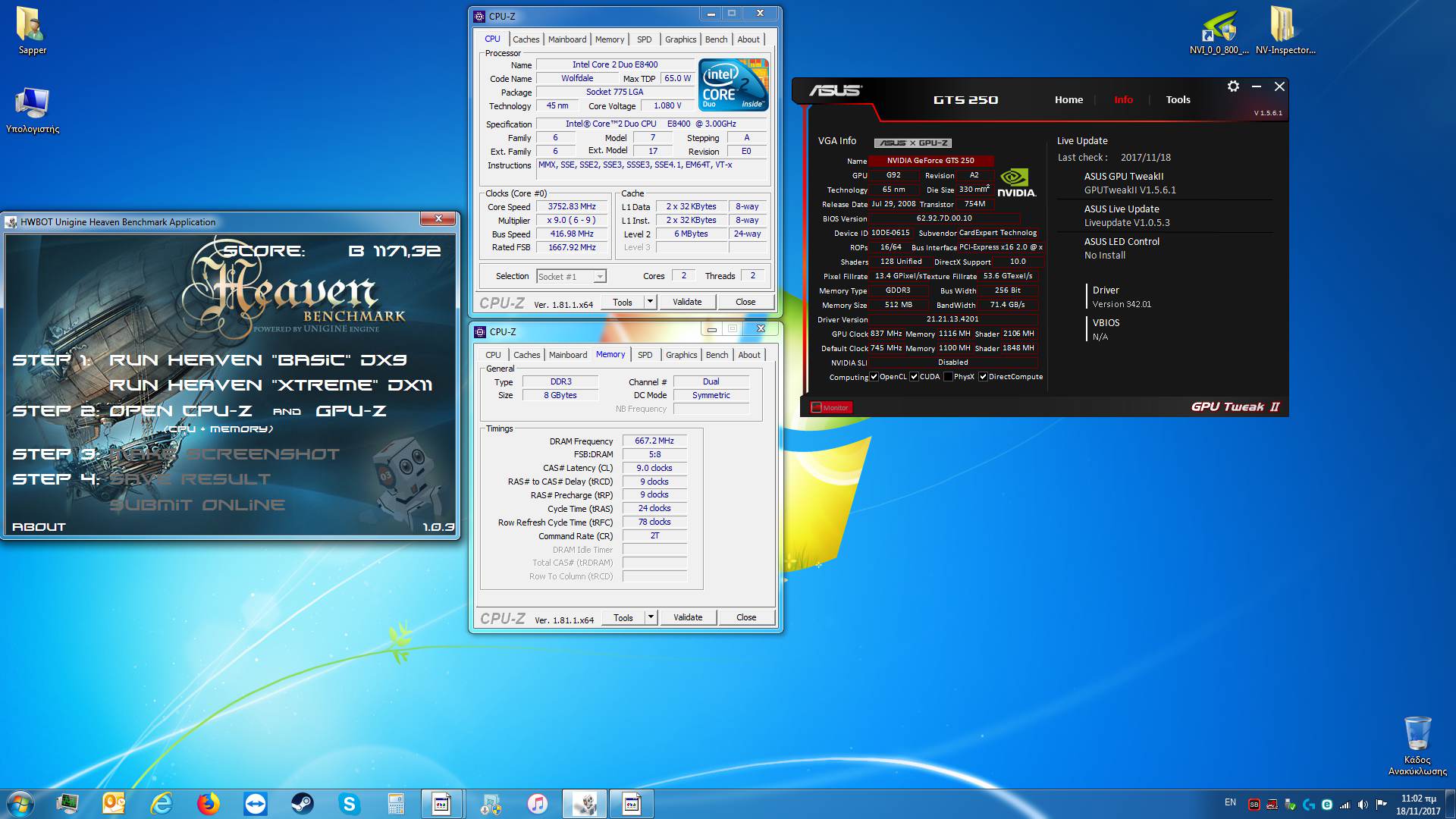Click EN language indicator in tray
Screen dimensions: 1456x819
(1230, 802)
